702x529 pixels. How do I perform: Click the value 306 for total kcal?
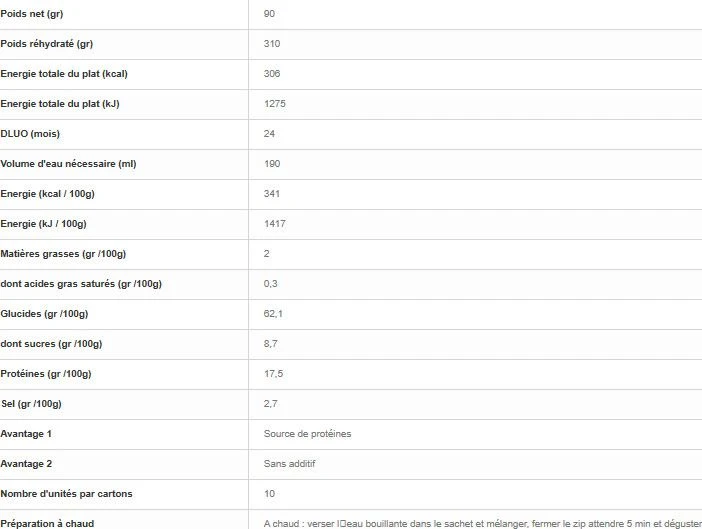pyautogui.click(x=272, y=74)
